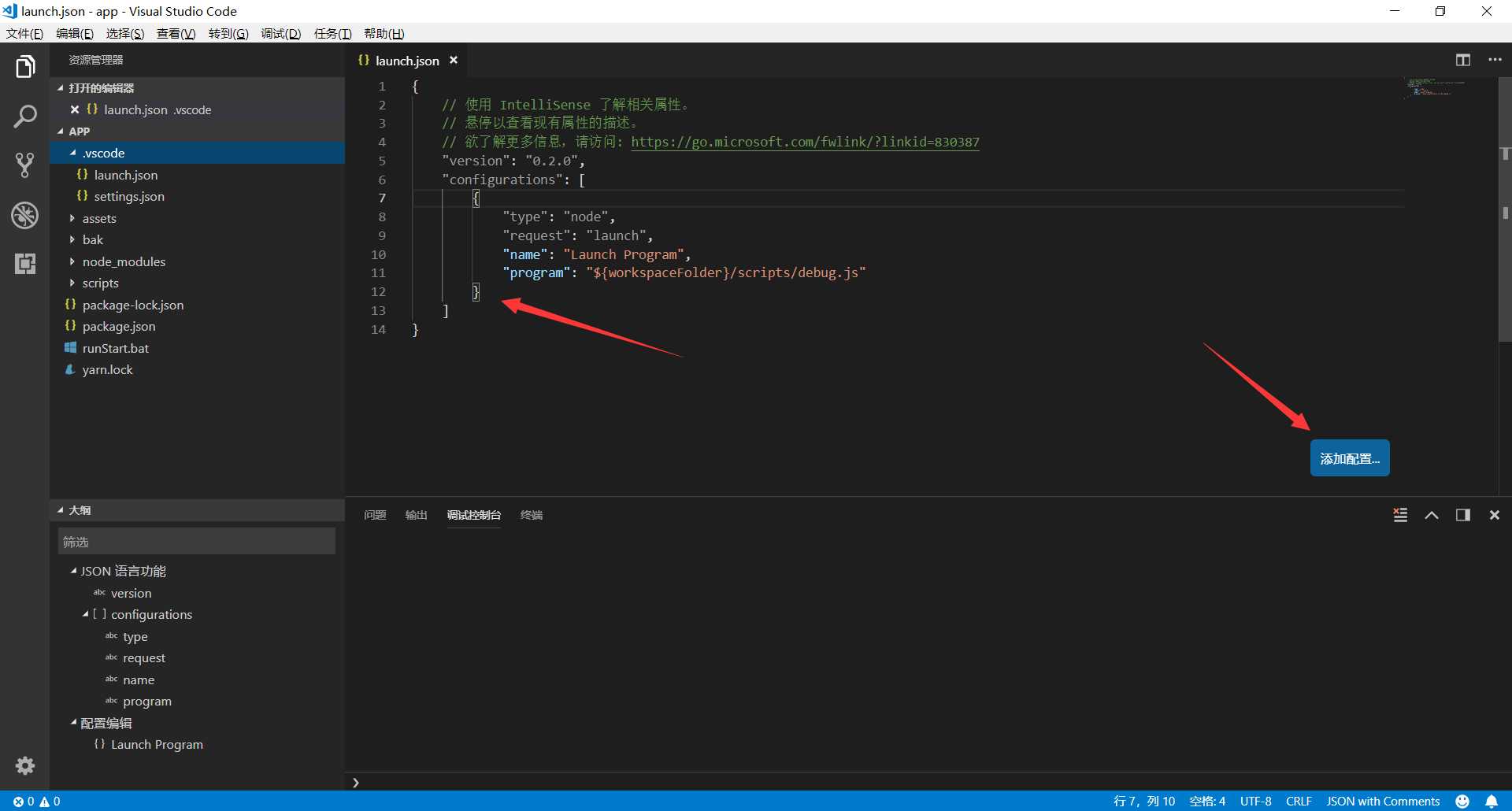Close launch.json in open editors list
Screen dimensions: 1512x811
tap(75, 109)
